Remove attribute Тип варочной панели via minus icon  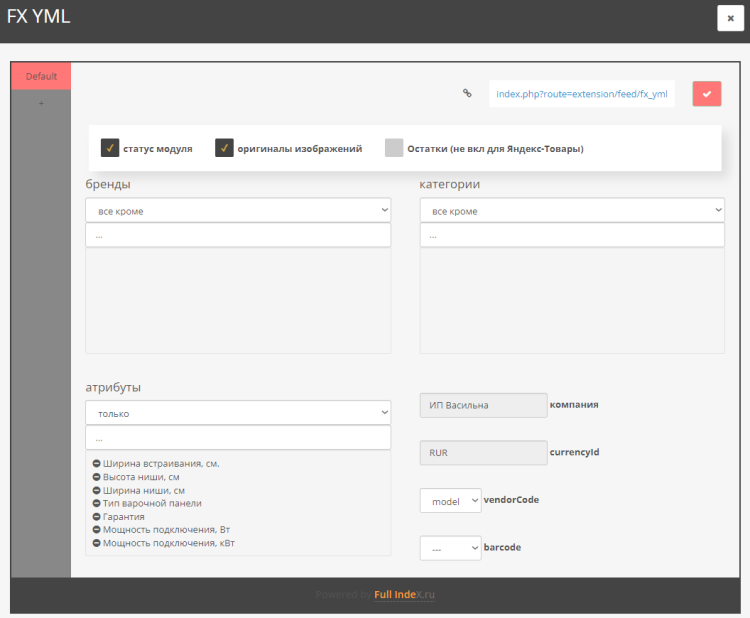tap(96, 503)
